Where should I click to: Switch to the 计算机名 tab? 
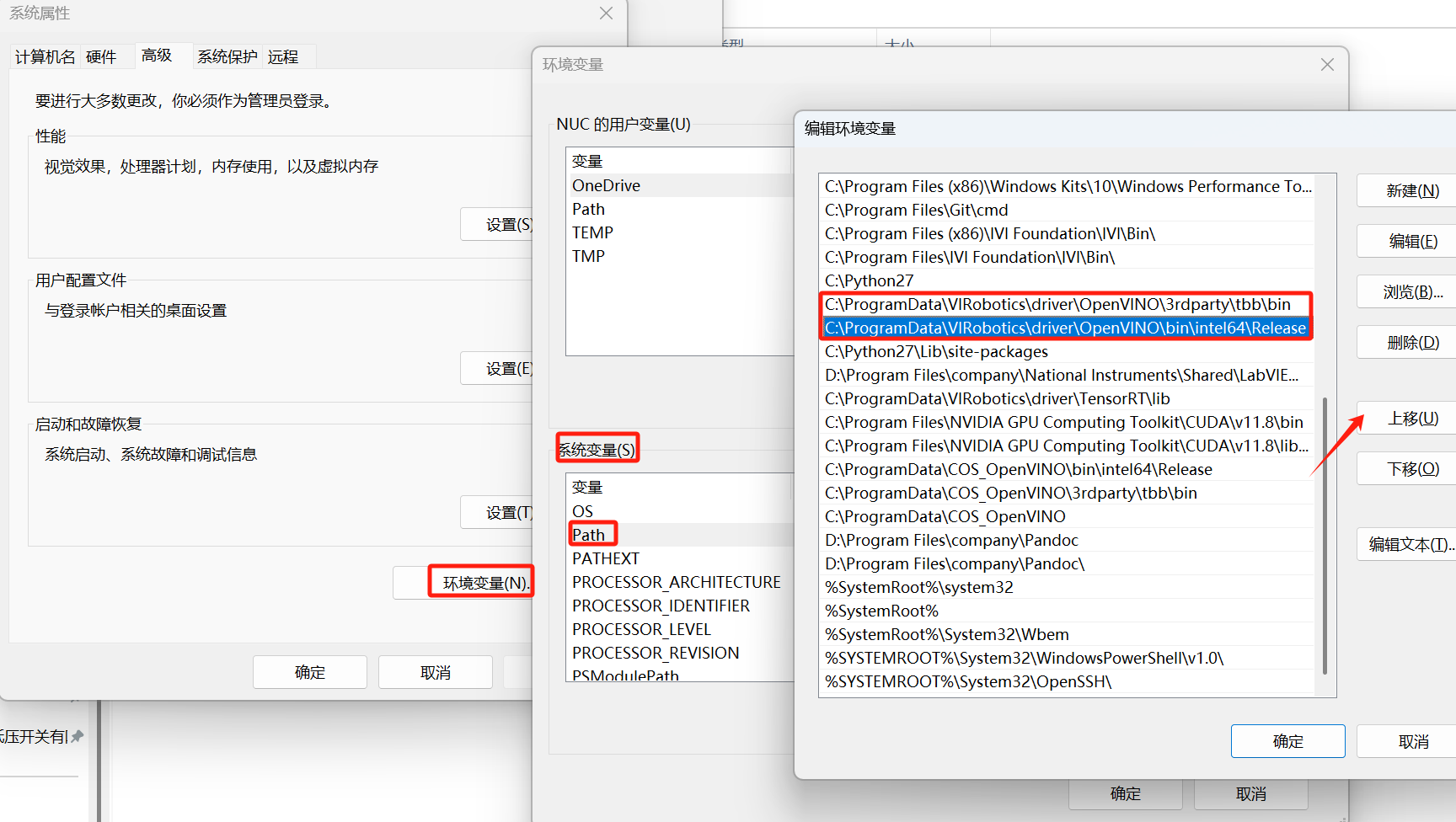(x=45, y=56)
